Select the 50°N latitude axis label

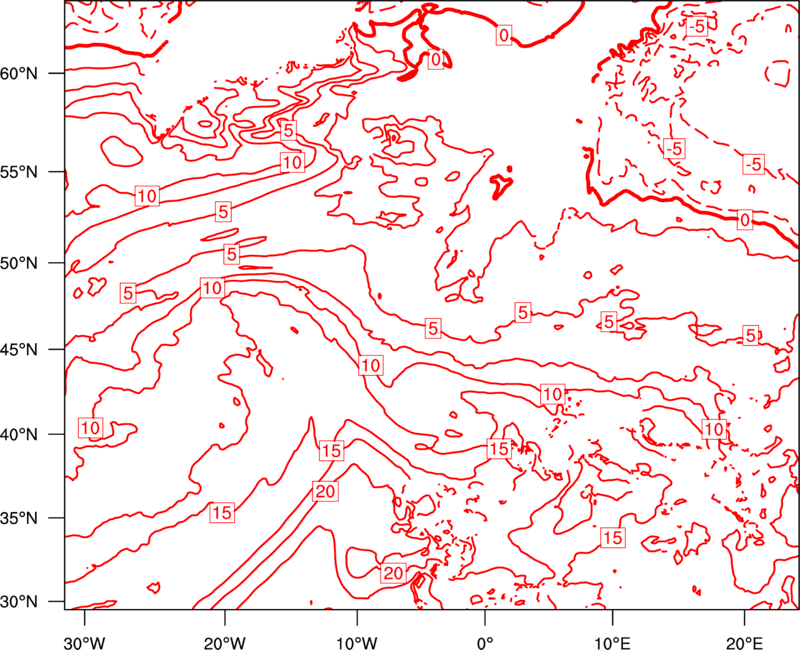pos(19,263)
